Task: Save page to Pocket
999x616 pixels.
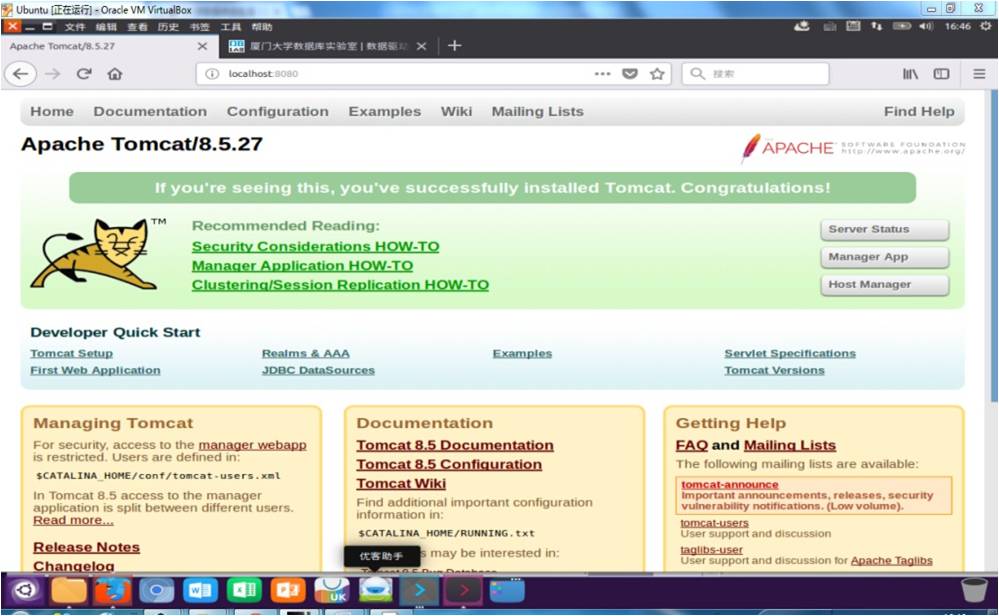Action: (x=629, y=74)
